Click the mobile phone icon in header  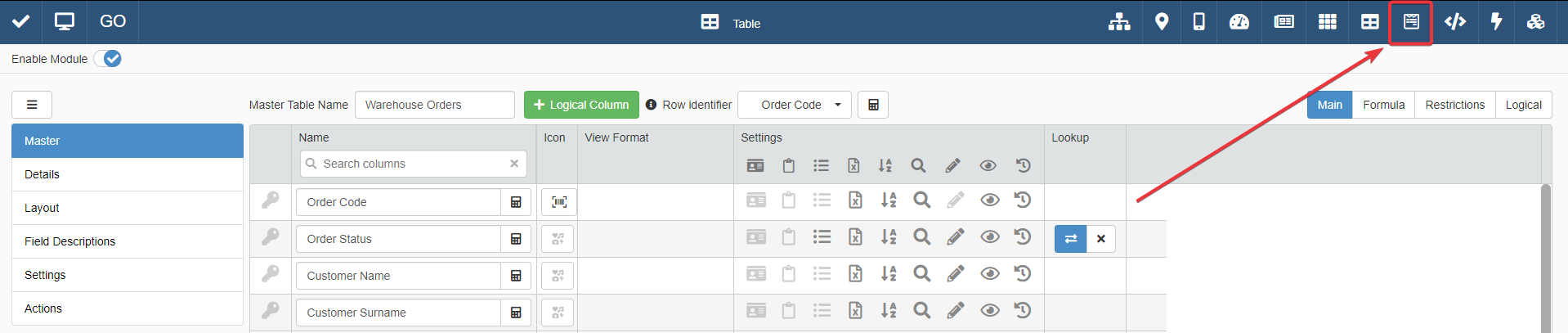[x=1198, y=22]
